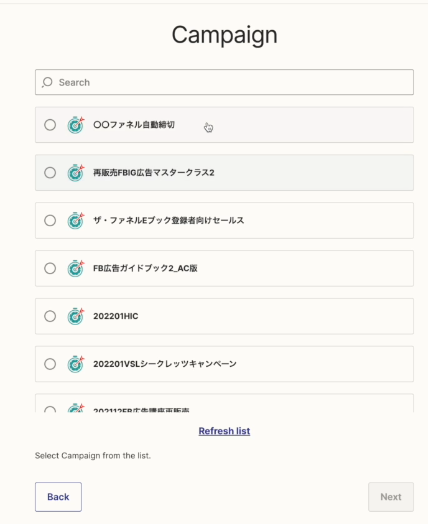Click the target icon beside 再販売FBIG広告マスタークラス2
428x524 pixels.
[76, 173]
